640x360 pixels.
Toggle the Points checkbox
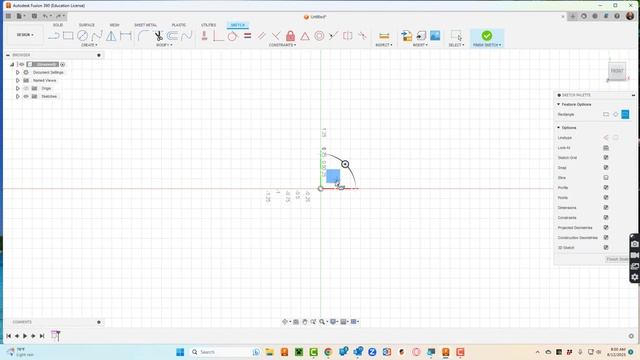(606, 198)
